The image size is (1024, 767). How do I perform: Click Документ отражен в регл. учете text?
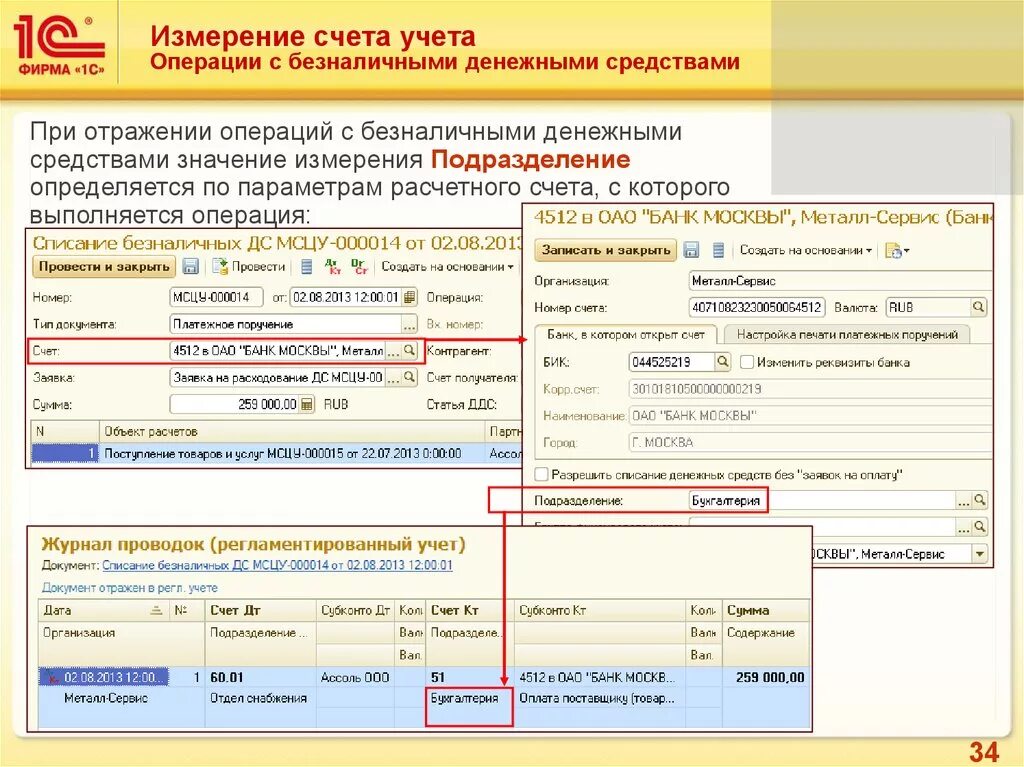(x=129, y=587)
